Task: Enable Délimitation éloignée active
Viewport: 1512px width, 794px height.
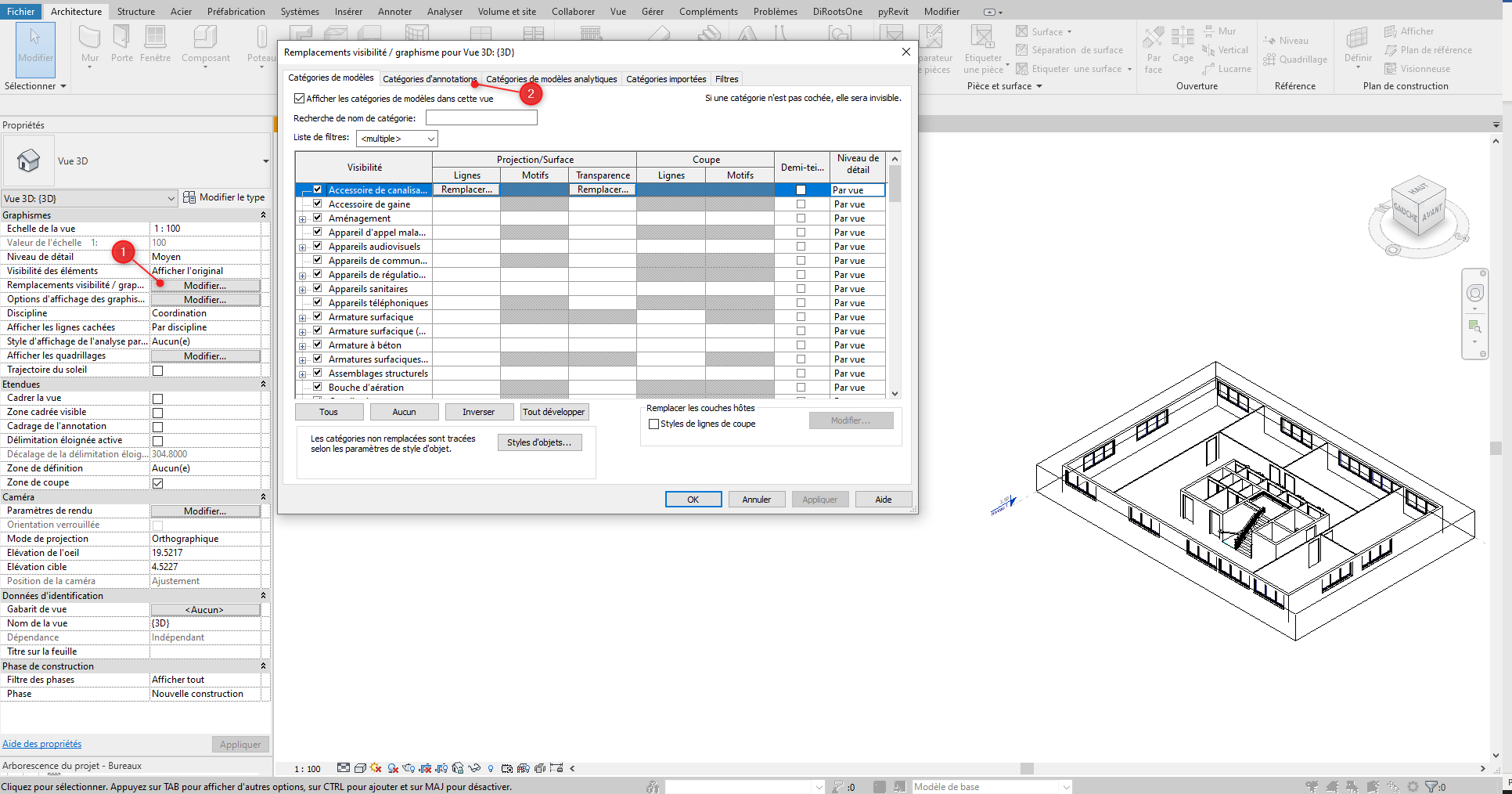Action: tap(157, 441)
